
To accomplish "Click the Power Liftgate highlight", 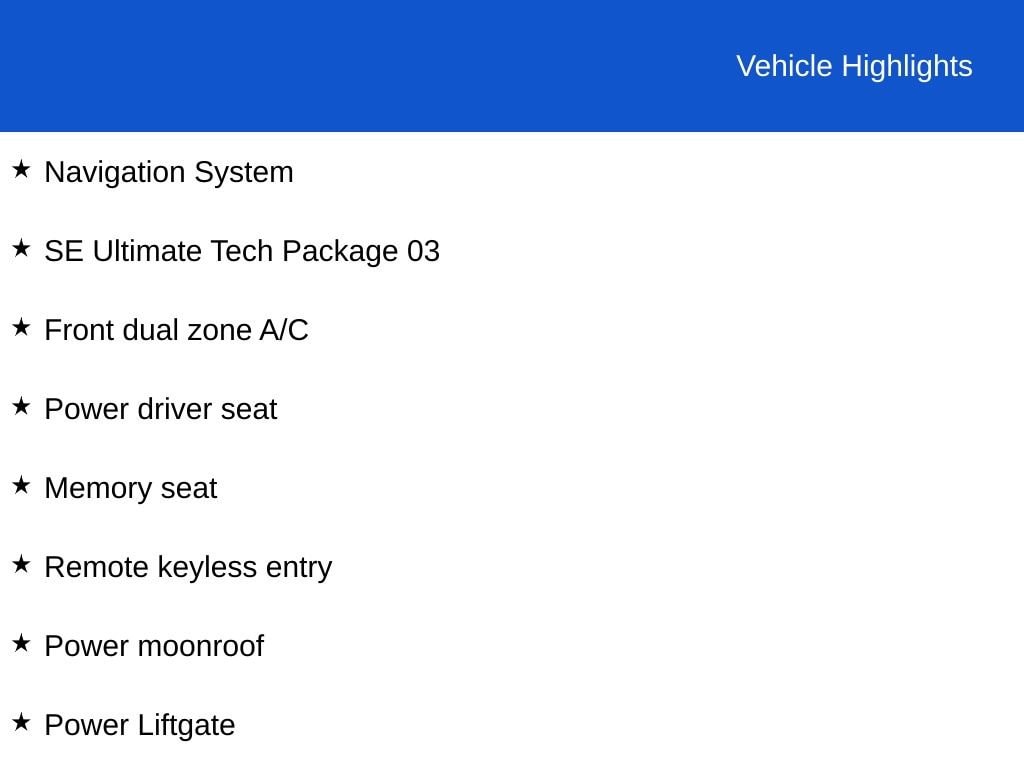I will coord(140,726).
